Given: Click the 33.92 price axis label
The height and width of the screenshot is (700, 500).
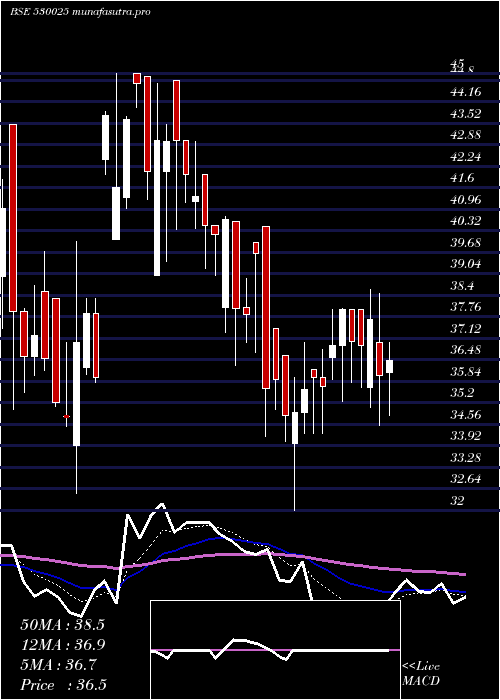Looking at the screenshot, I should click(466, 436).
